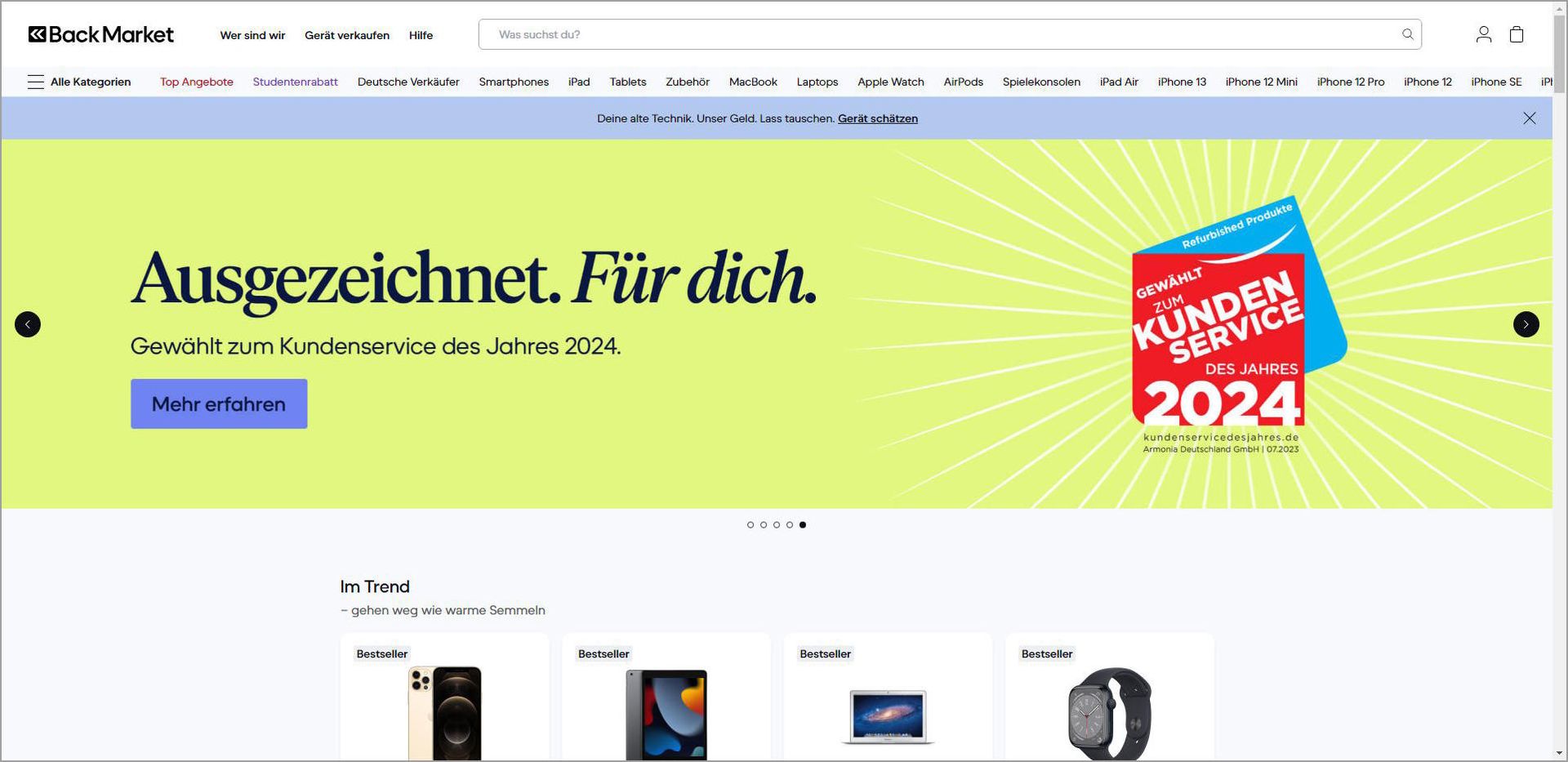The height and width of the screenshot is (762, 1568).
Task: Click the Gerät schätzen link
Action: tap(878, 118)
